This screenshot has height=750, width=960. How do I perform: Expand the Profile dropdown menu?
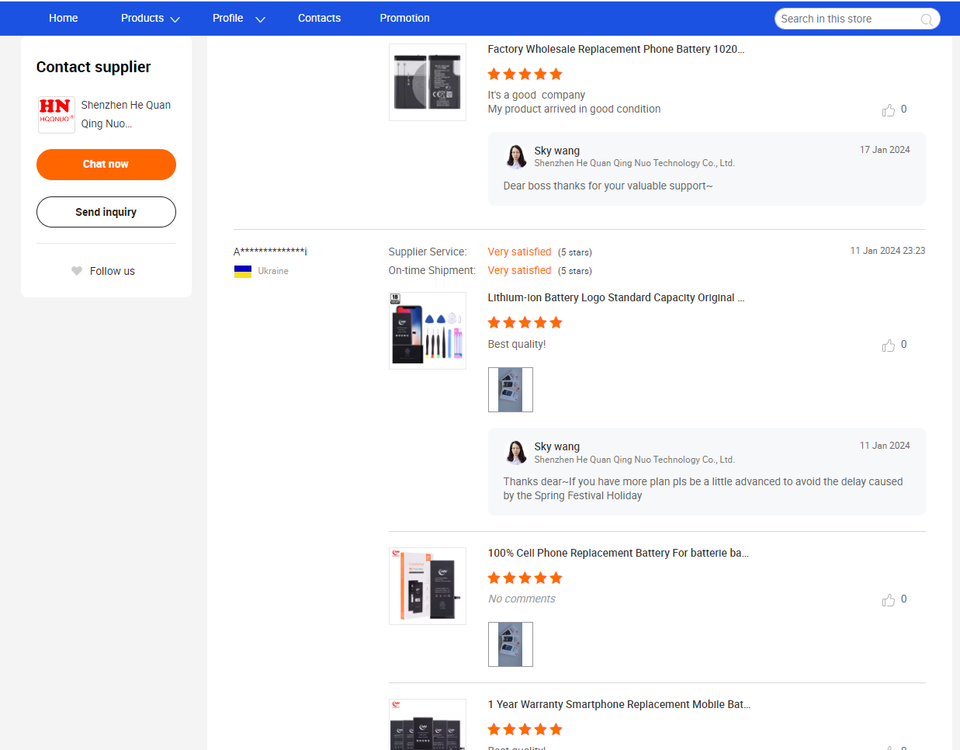point(238,19)
